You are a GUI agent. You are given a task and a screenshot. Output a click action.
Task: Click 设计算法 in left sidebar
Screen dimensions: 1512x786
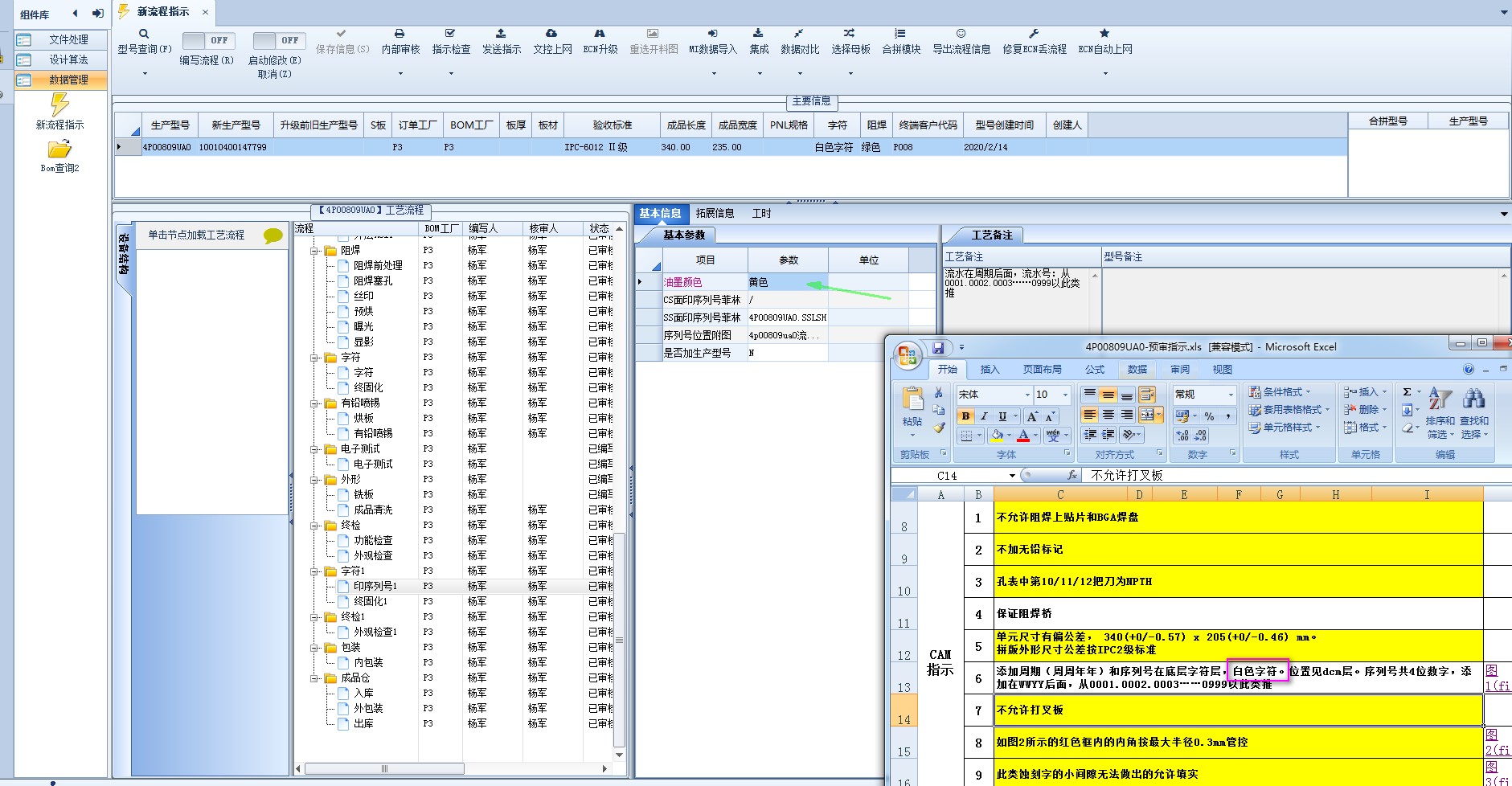point(61,59)
